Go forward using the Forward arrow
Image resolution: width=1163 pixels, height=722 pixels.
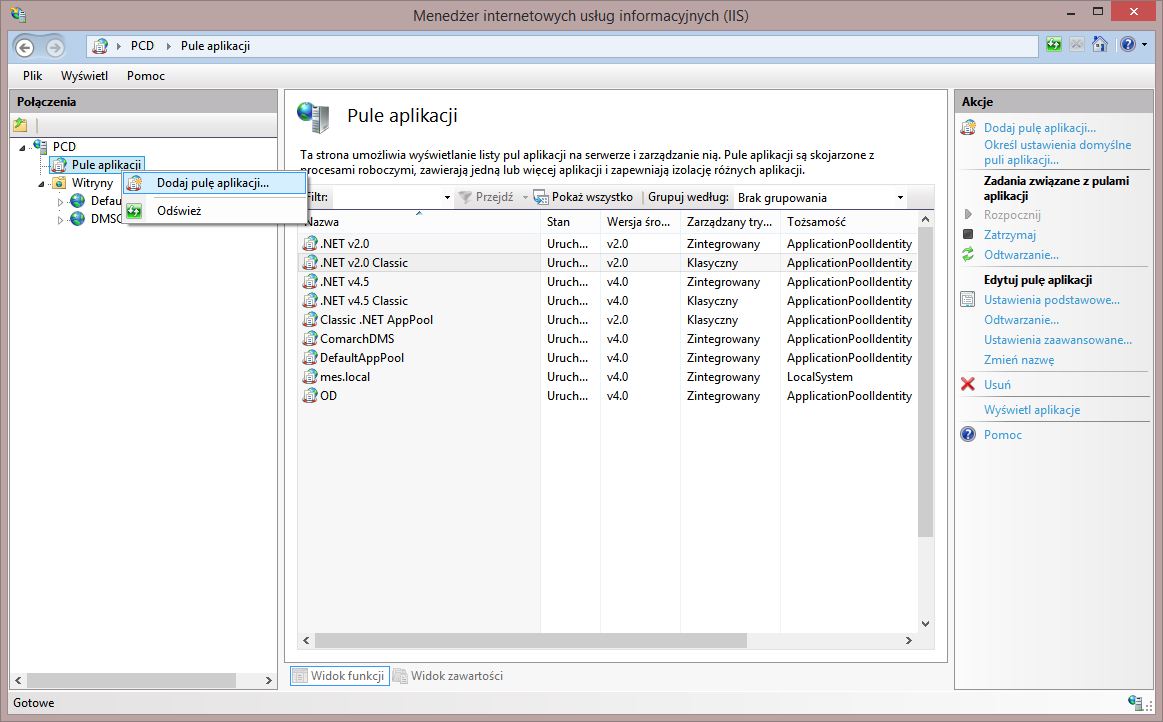[55, 47]
